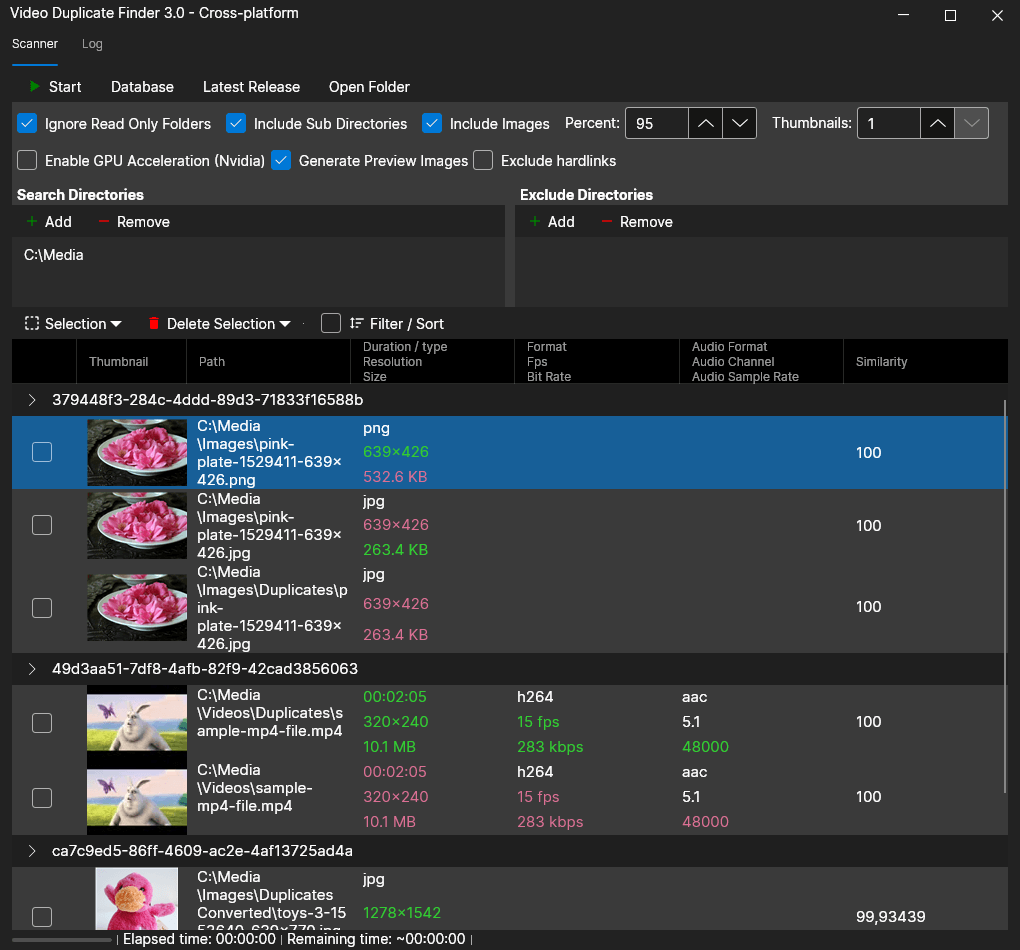Viewport: 1020px width, 950px height.
Task: Open the Filter / Sort options
Action: (x=395, y=323)
